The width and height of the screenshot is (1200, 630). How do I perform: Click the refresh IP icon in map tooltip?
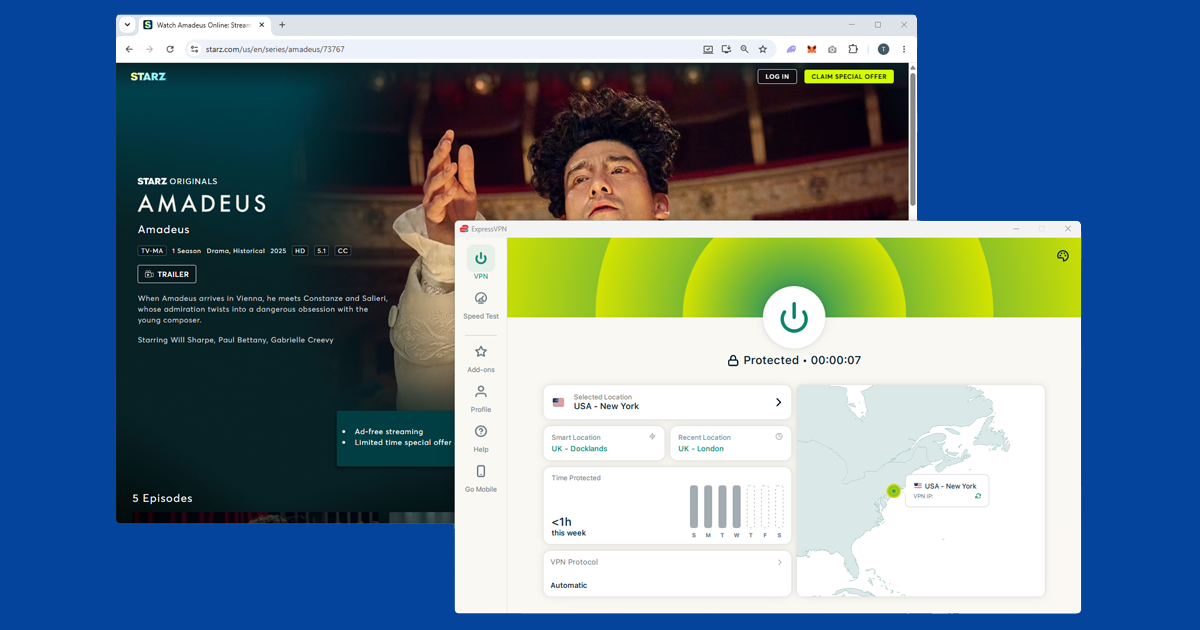(977, 496)
